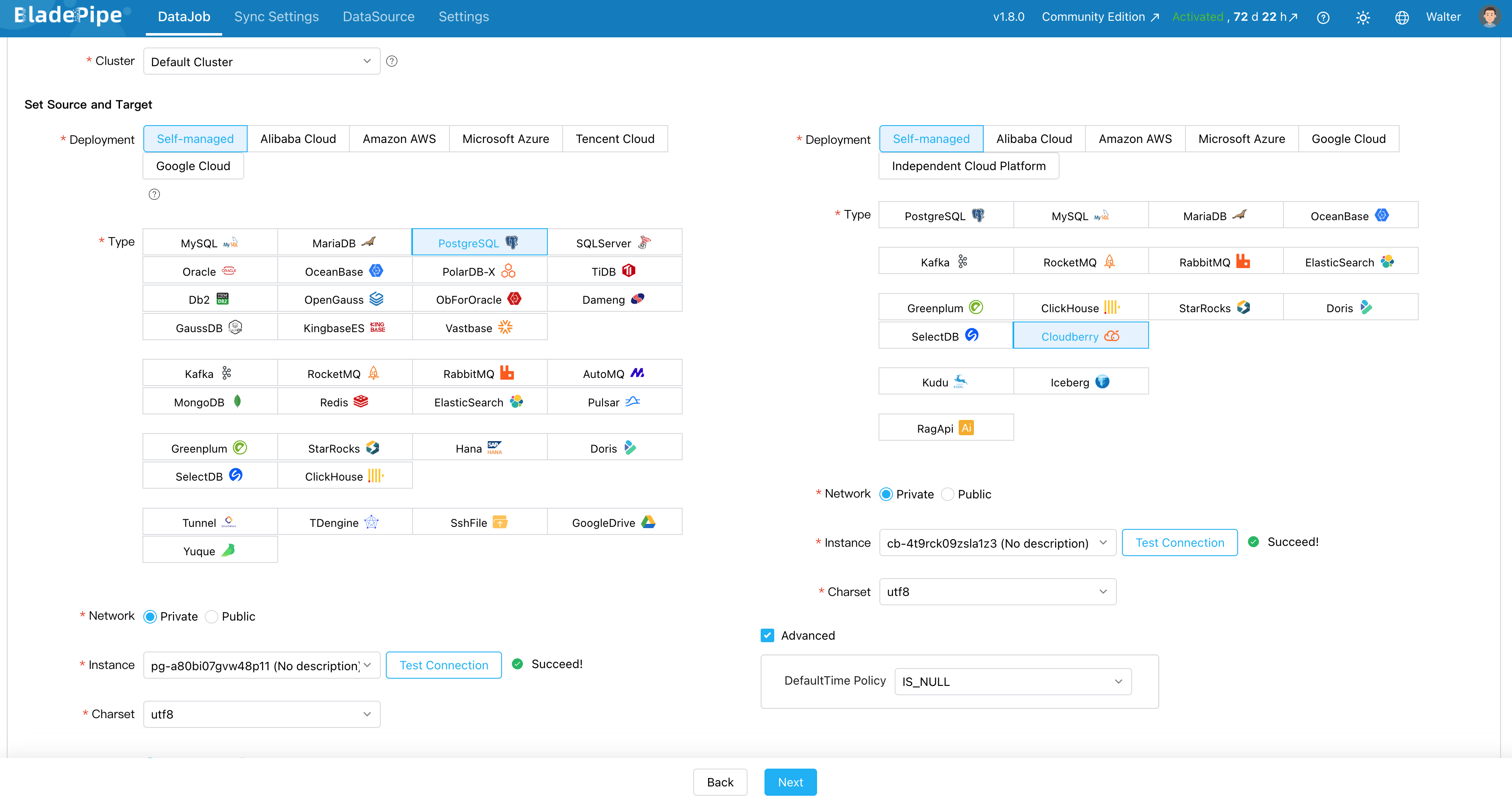Click the Next button
The width and height of the screenshot is (1512, 800).
click(791, 782)
